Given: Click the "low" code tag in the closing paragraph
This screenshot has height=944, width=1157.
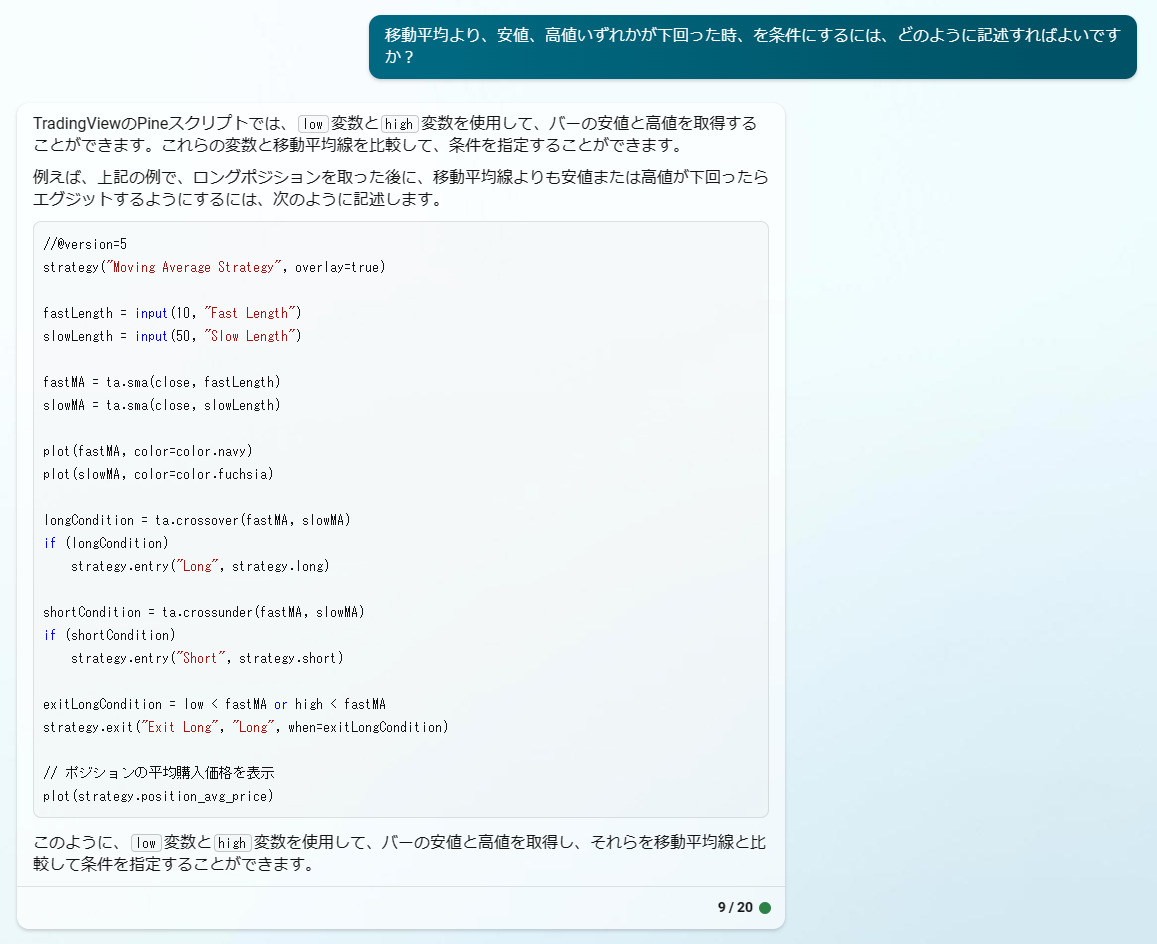Looking at the screenshot, I should pos(146,843).
